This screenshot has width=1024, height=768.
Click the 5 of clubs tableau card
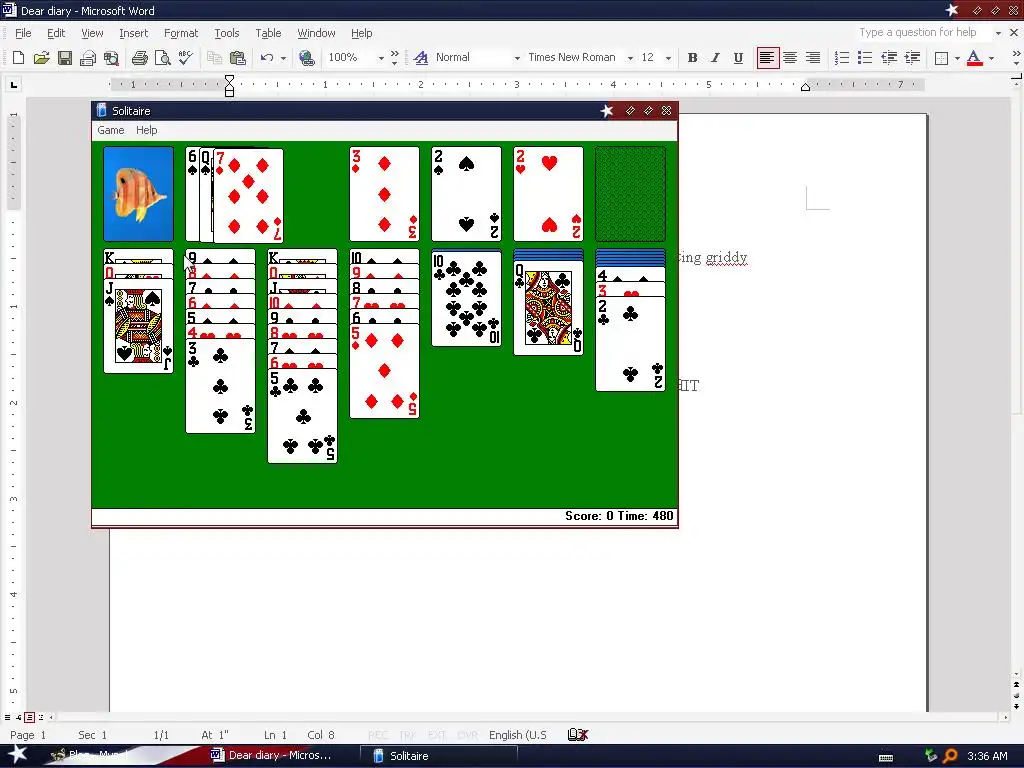pyautogui.click(x=302, y=415)
